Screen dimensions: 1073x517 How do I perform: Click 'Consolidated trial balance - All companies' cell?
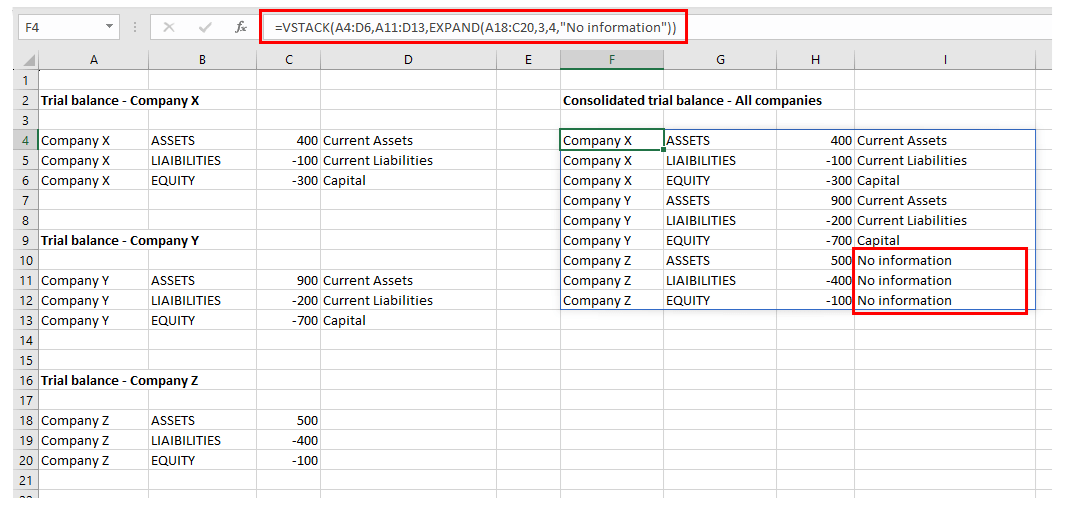[x=692, y=101]
